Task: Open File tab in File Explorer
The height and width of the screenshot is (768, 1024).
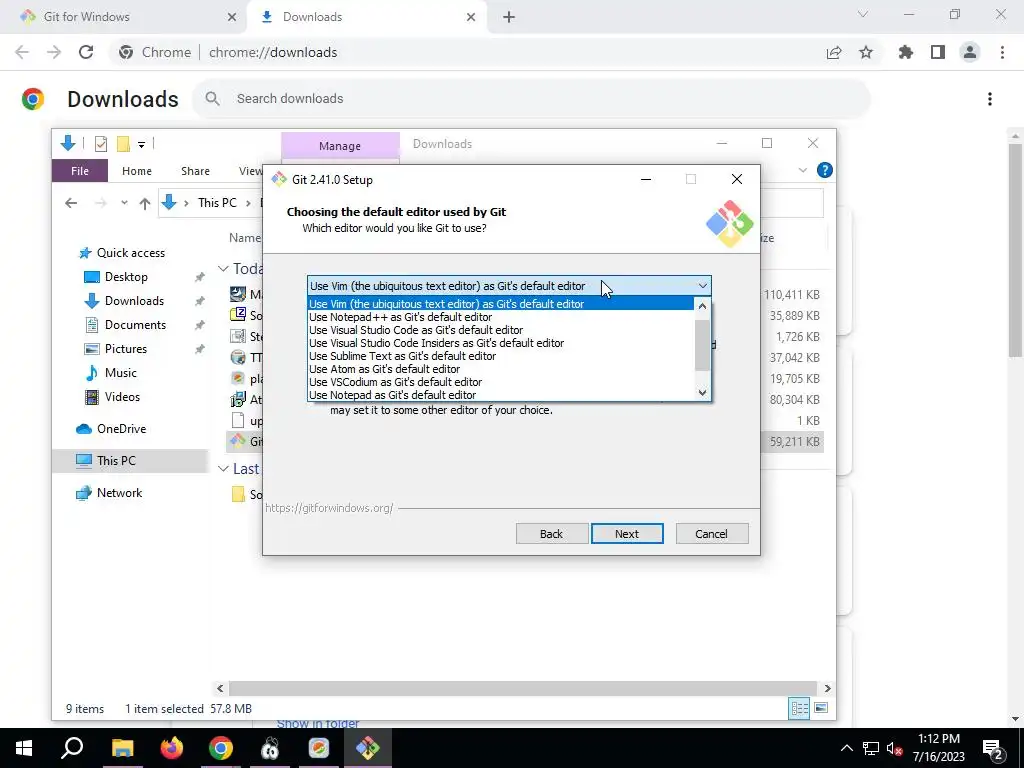Action: point(80,171)
